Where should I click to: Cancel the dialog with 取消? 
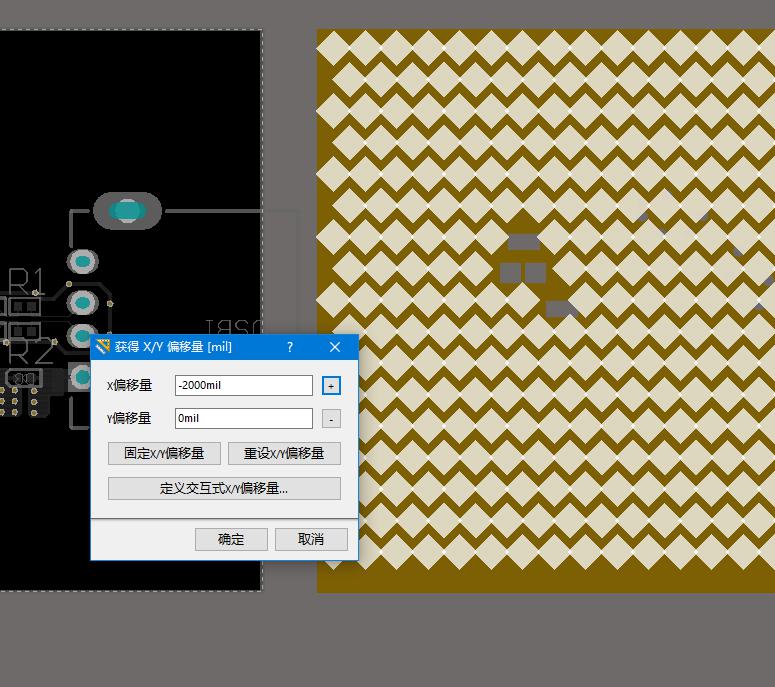(x=311, y=539)
